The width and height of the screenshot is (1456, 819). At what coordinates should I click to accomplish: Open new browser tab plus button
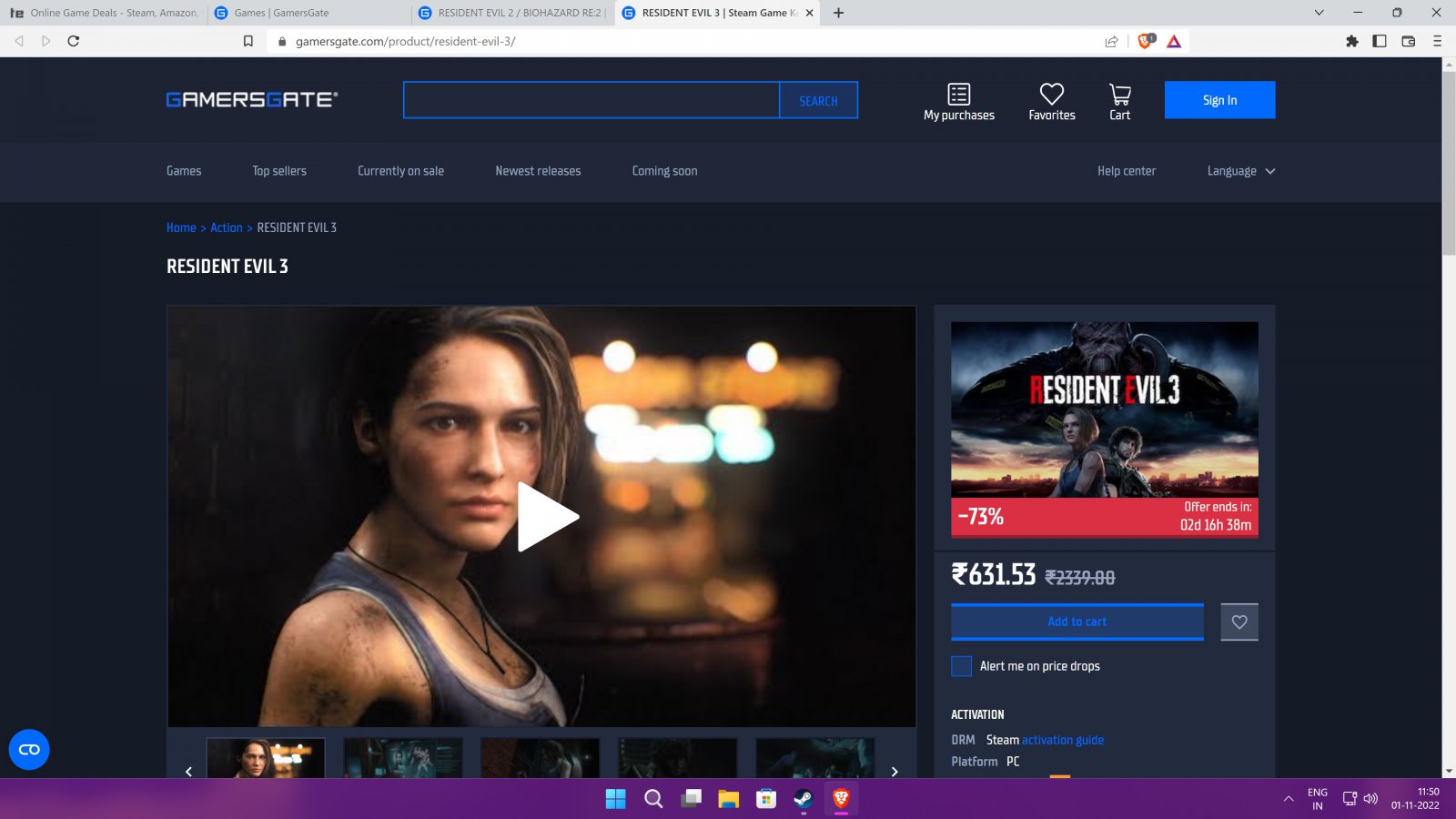[838, 13]
